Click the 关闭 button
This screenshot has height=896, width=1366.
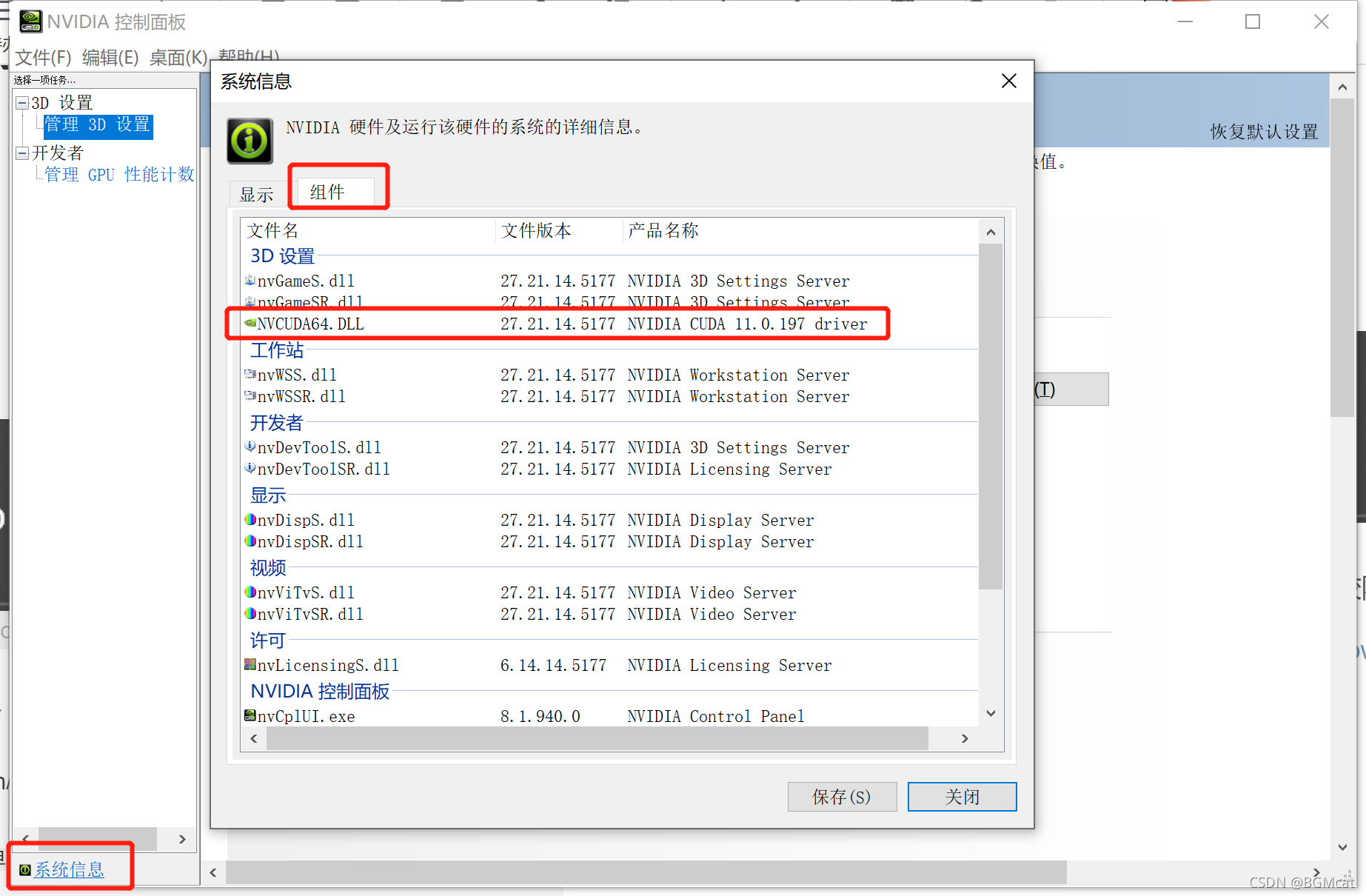tap(962, 797)
